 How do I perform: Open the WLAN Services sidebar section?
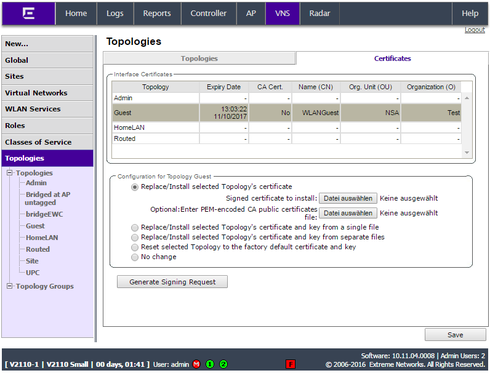click(47, 109)
